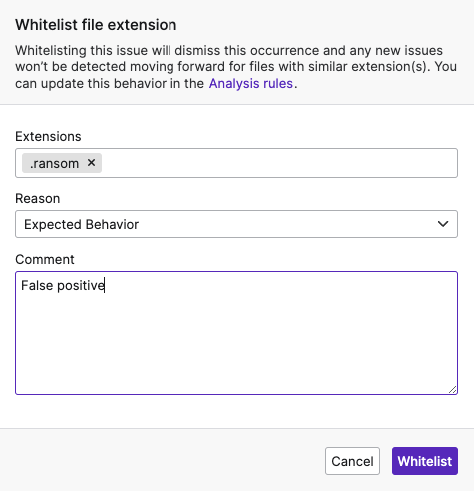Remove the .ransom extension chip

91,163
